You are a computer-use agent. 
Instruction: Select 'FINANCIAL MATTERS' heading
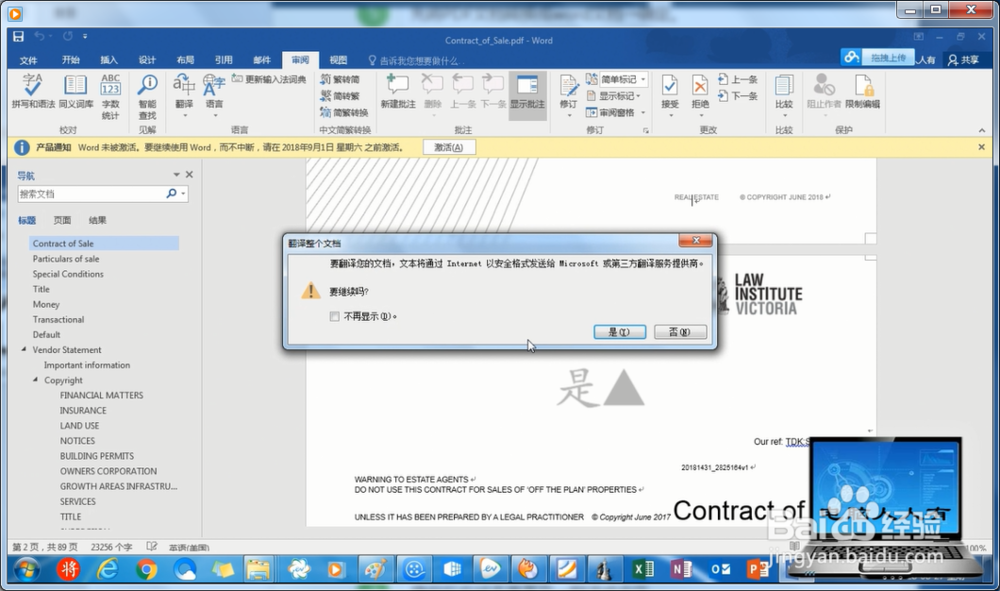101,395
